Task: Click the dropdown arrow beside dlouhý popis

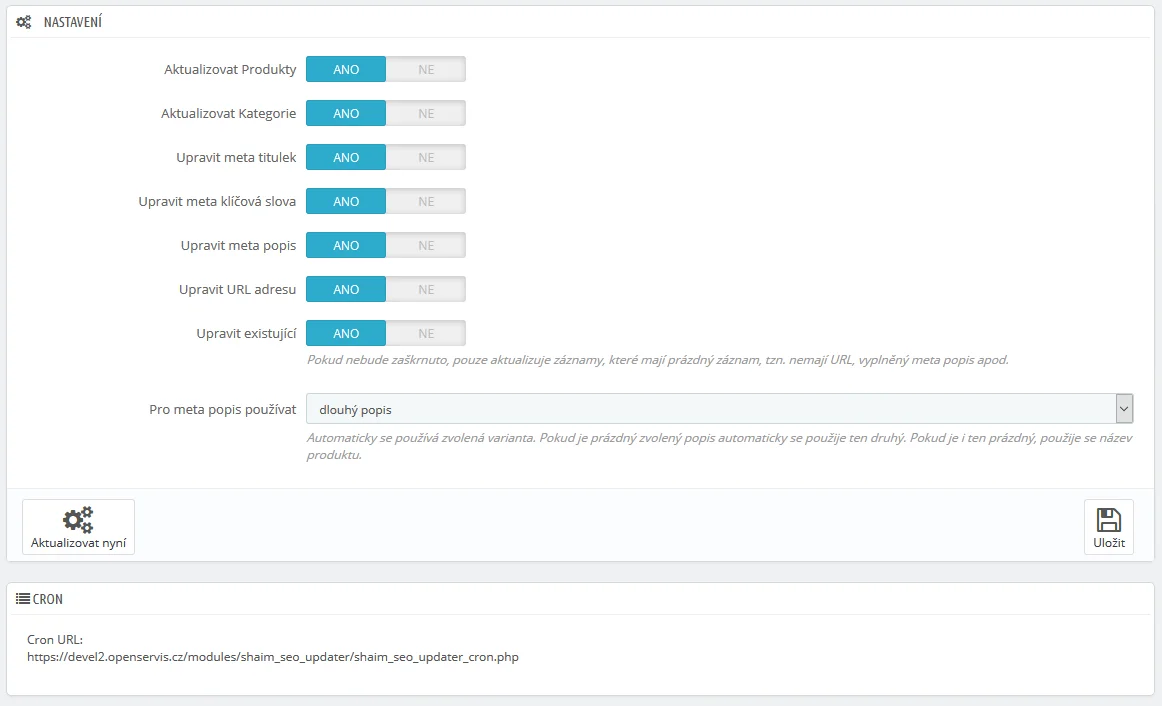Action: point(1124,409)
